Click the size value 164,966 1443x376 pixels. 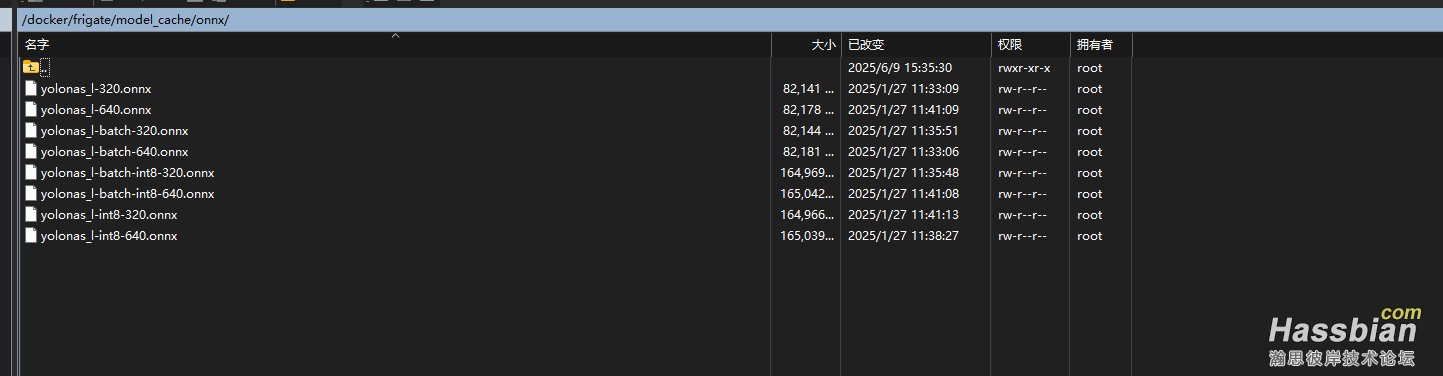(807, 215)
